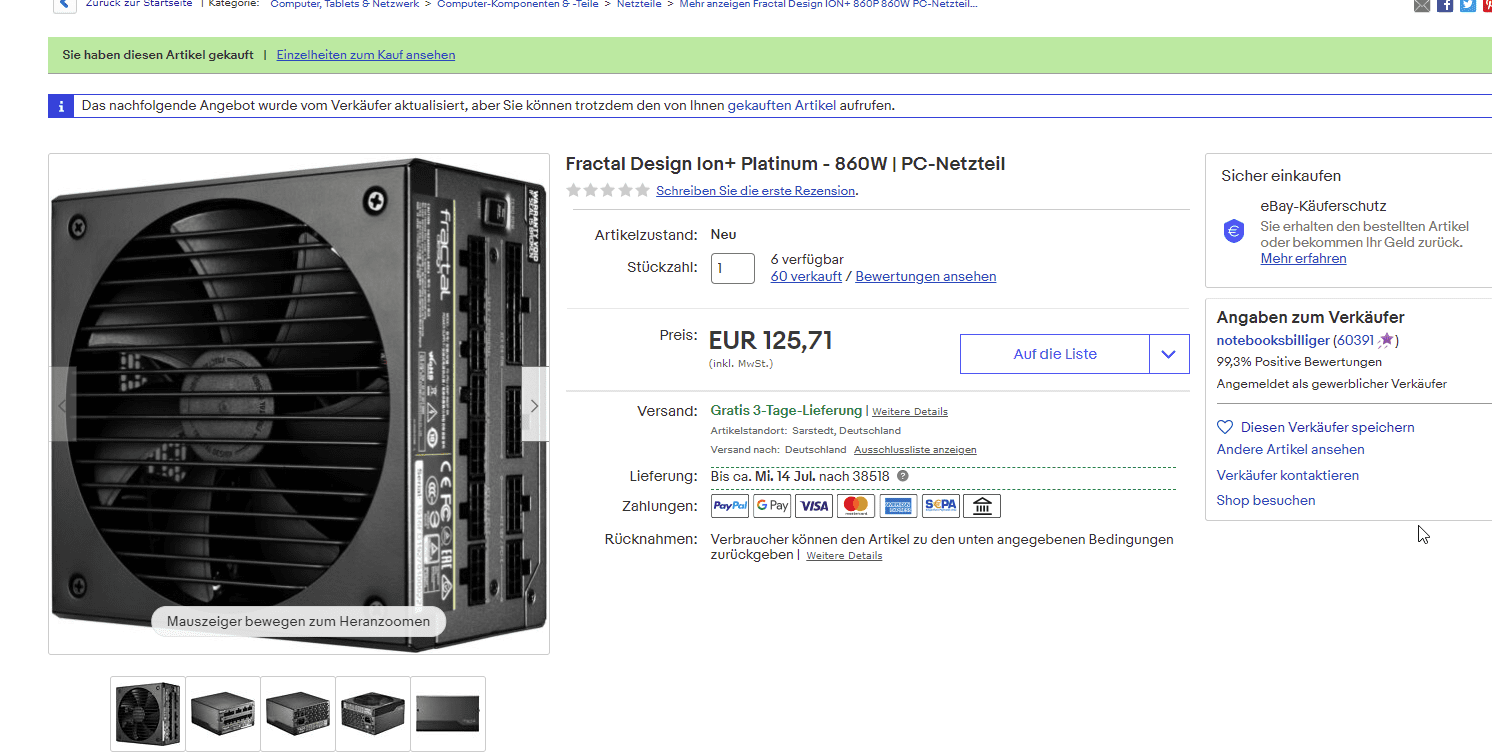
Task: Click the Angaben zum Verkäufer heading
Action: (x=1310, y=317)
